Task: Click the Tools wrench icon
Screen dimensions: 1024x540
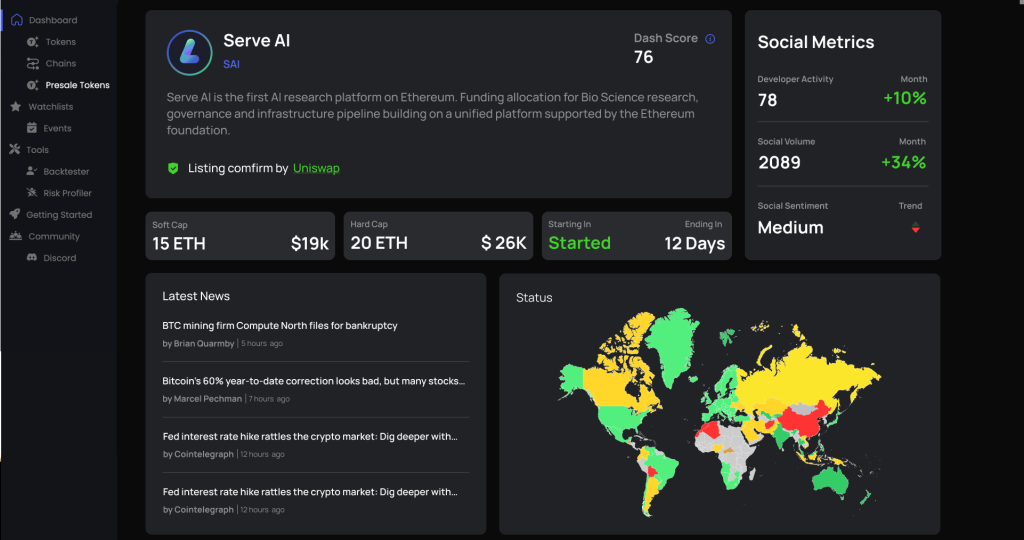Action: (15, 150)
